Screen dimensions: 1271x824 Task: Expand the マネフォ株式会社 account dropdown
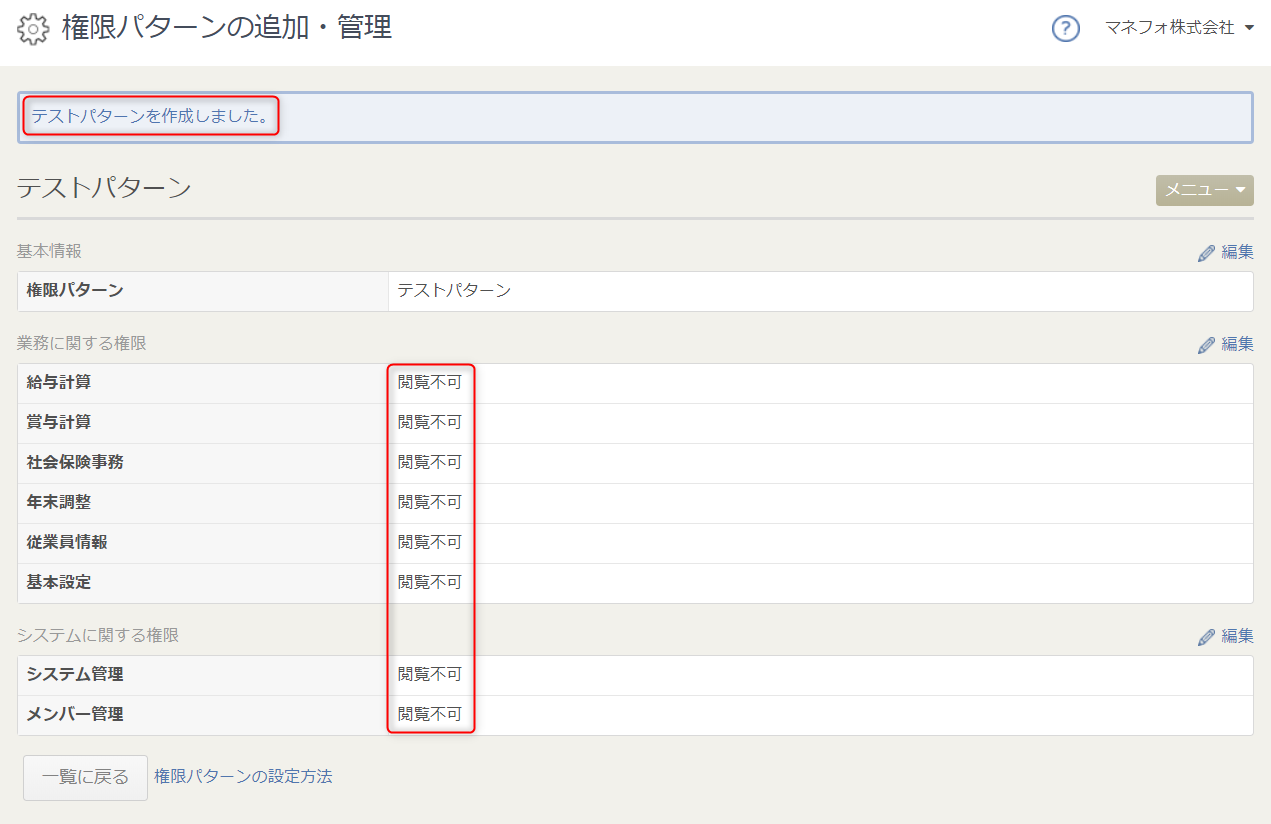1179,28
